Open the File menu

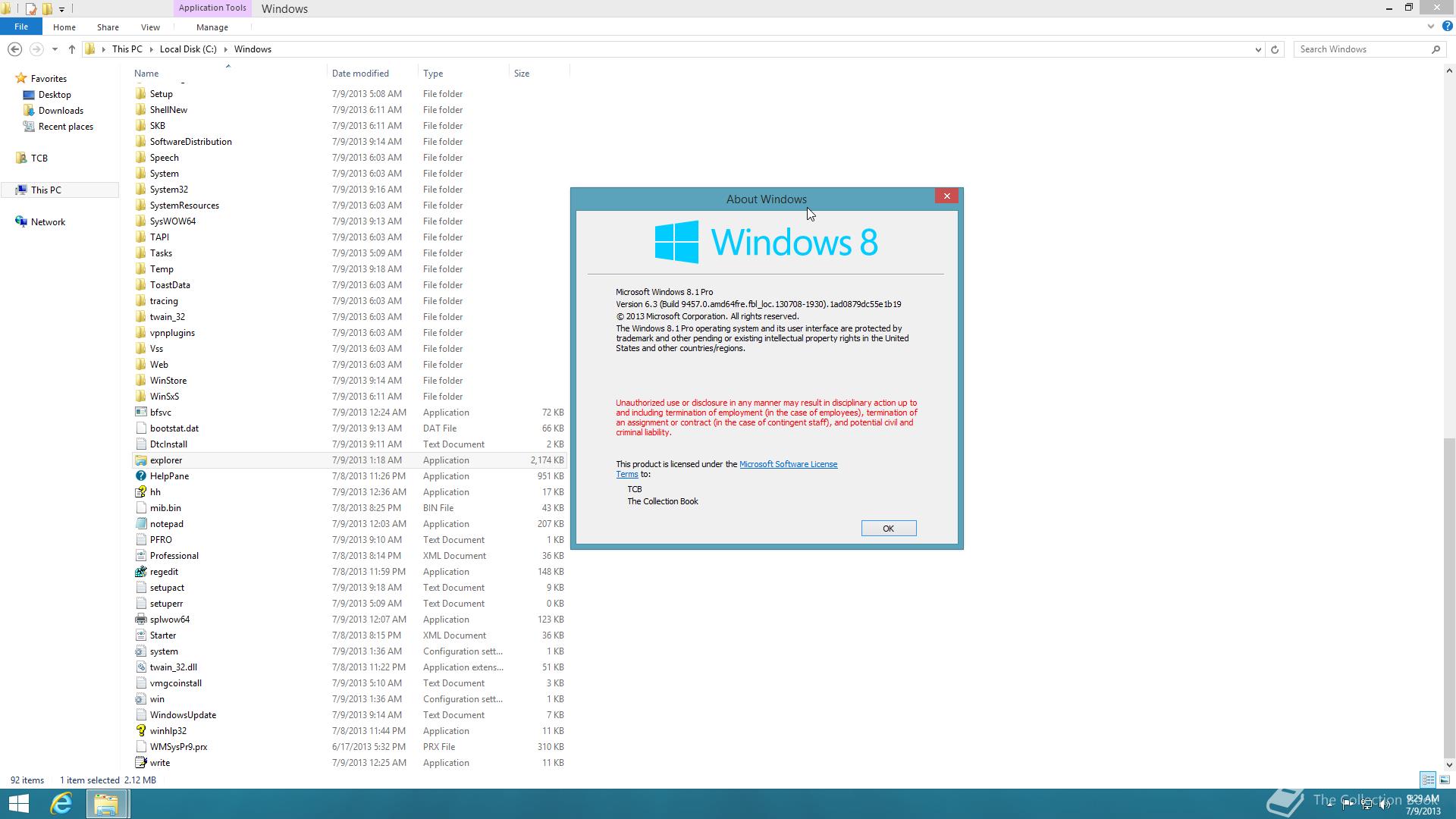[21, 27]
